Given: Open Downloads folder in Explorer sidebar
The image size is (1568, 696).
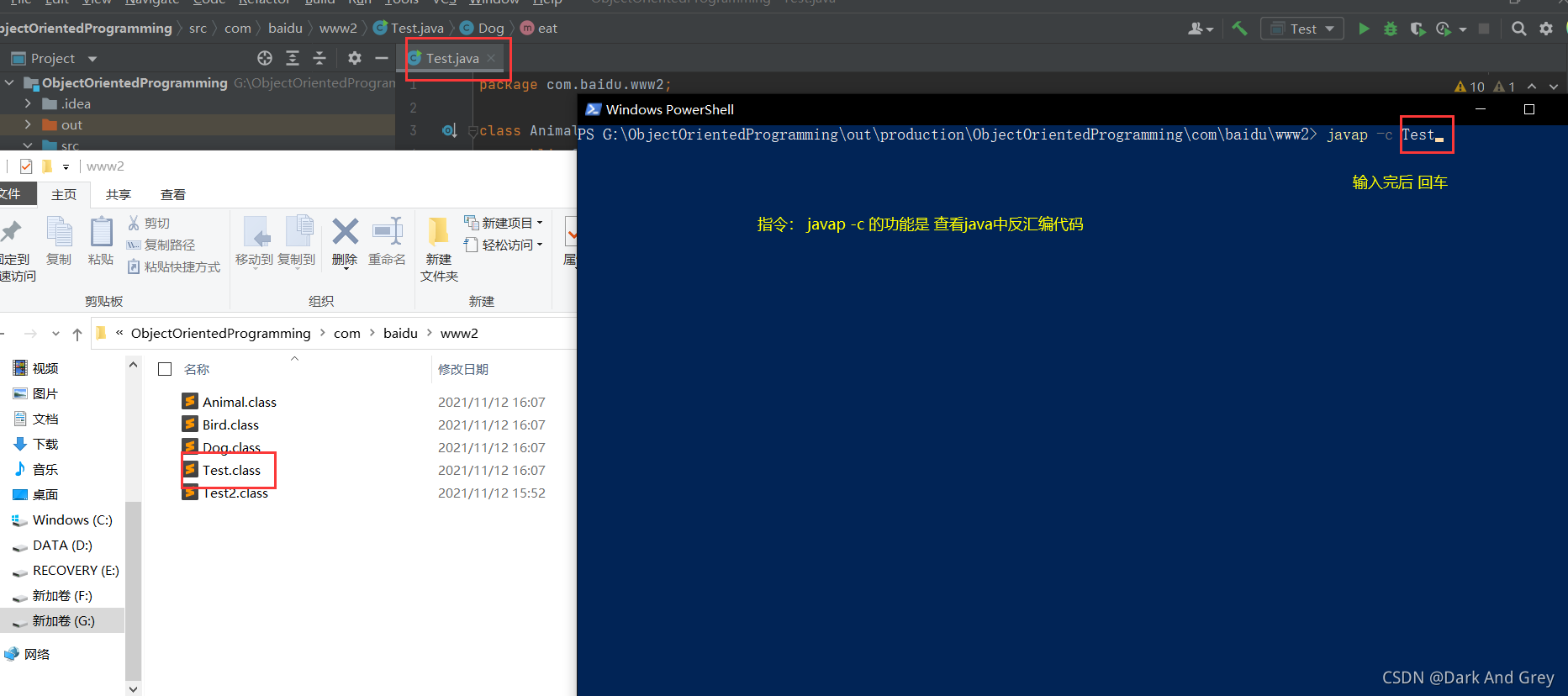Looking at the screenshot, I should click(36, 445).
